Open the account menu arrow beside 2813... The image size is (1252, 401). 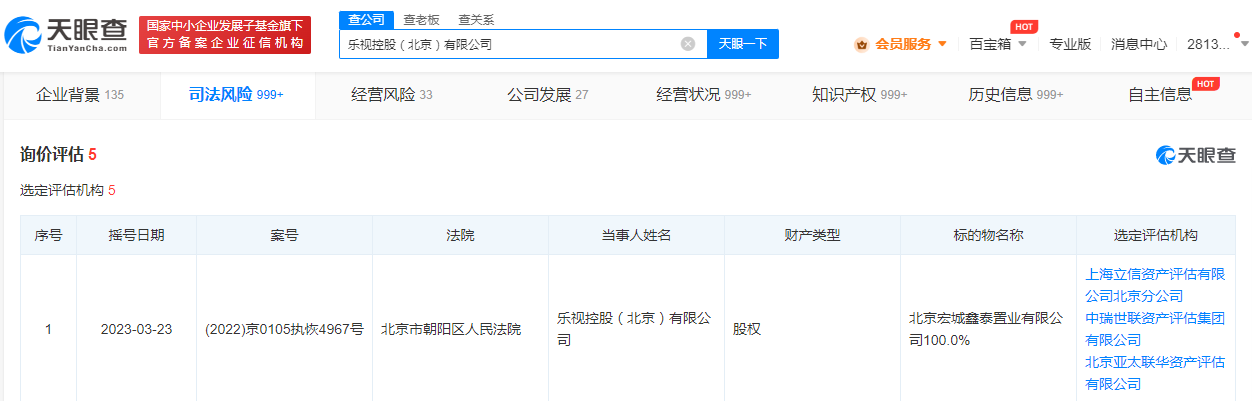(1243, 44)
